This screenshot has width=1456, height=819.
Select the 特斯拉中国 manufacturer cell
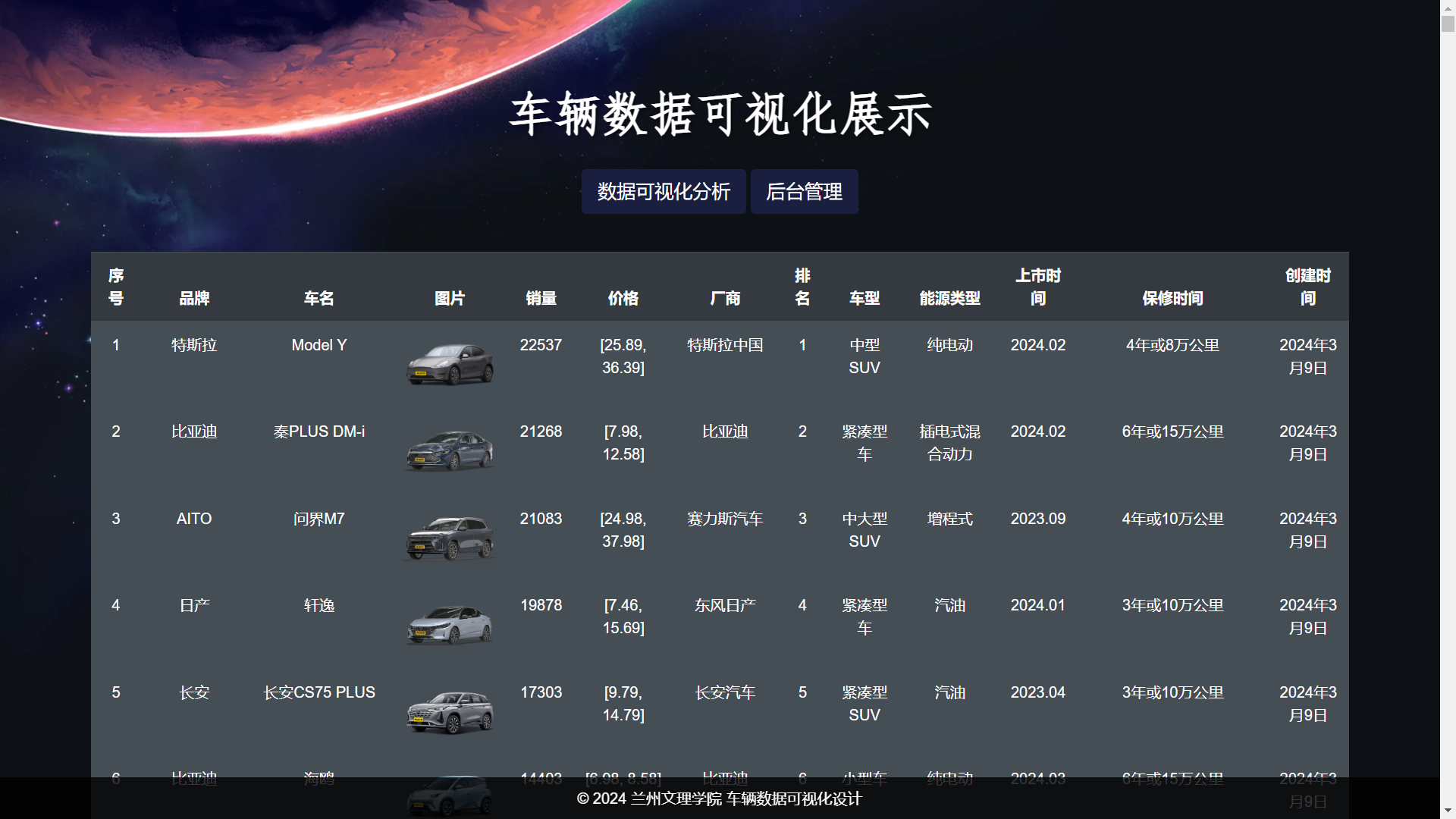[x=725, y=345]
